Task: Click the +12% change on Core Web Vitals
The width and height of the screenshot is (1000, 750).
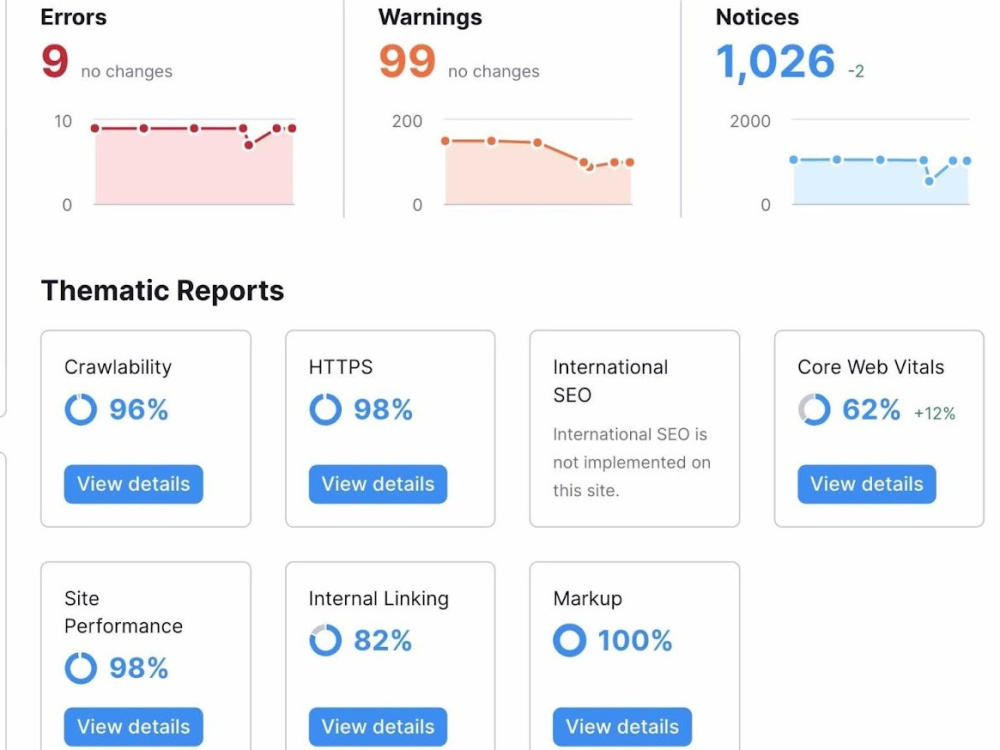Action: point(934,414)
